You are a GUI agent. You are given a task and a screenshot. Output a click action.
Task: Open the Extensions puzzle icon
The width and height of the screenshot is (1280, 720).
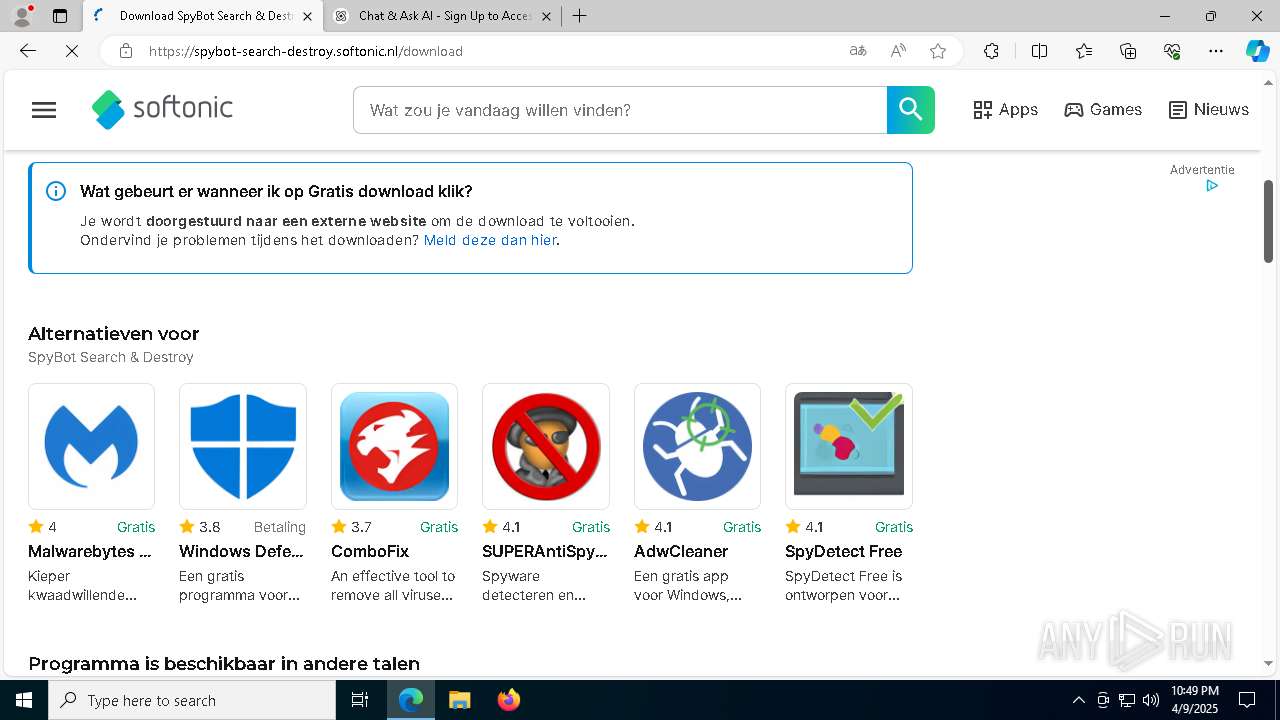point(991,51)
